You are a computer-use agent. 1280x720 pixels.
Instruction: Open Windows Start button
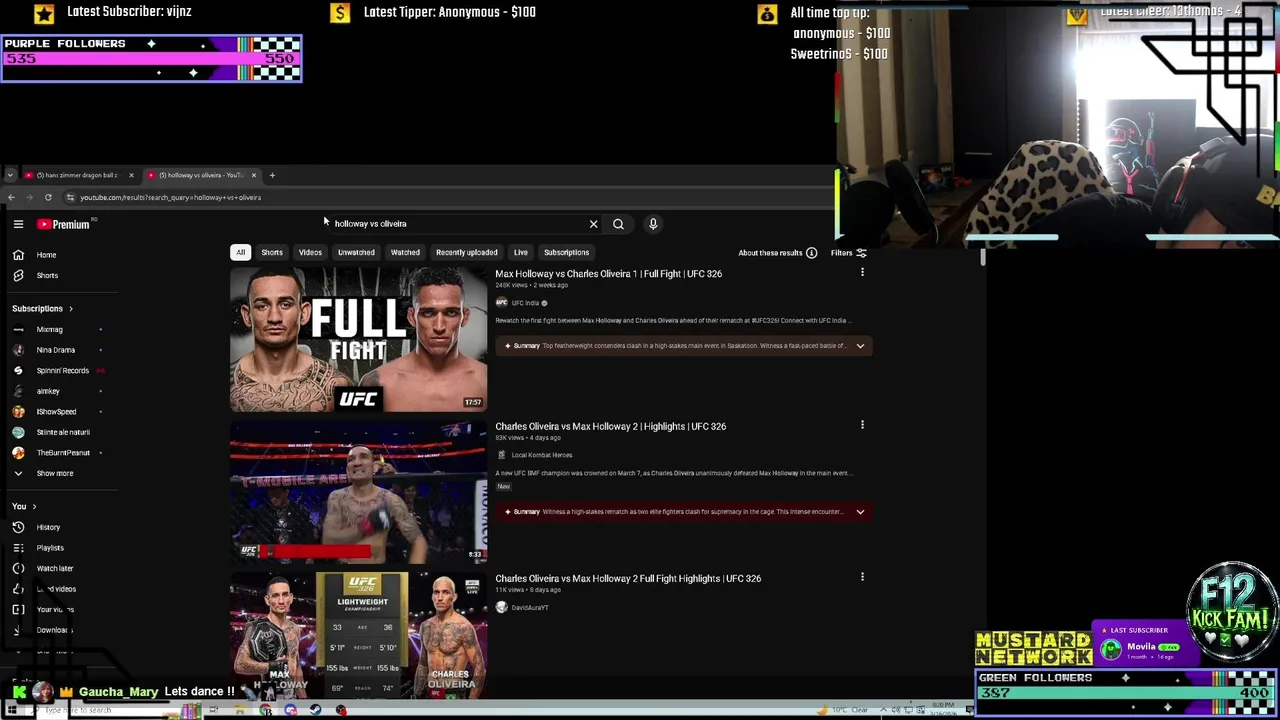pos(10,710)
